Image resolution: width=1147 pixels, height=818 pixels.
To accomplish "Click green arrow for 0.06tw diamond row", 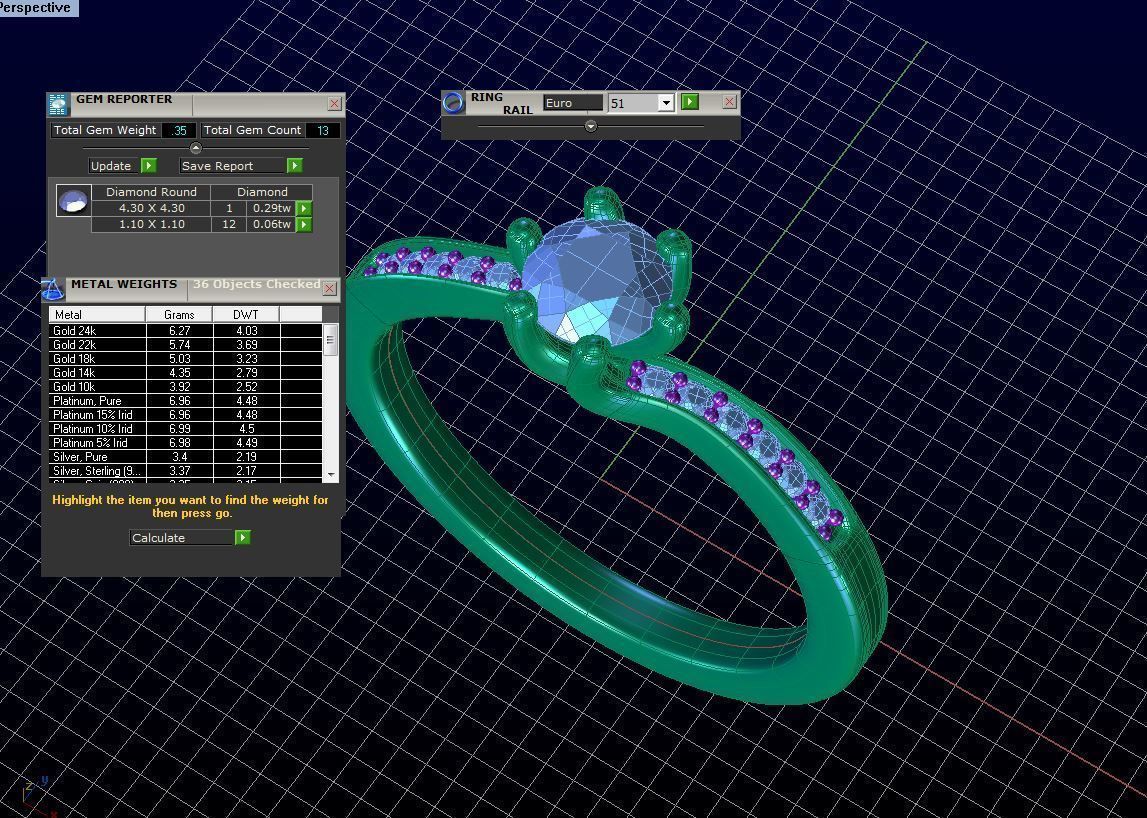I will pyautogui.click(x=304, y=225).
